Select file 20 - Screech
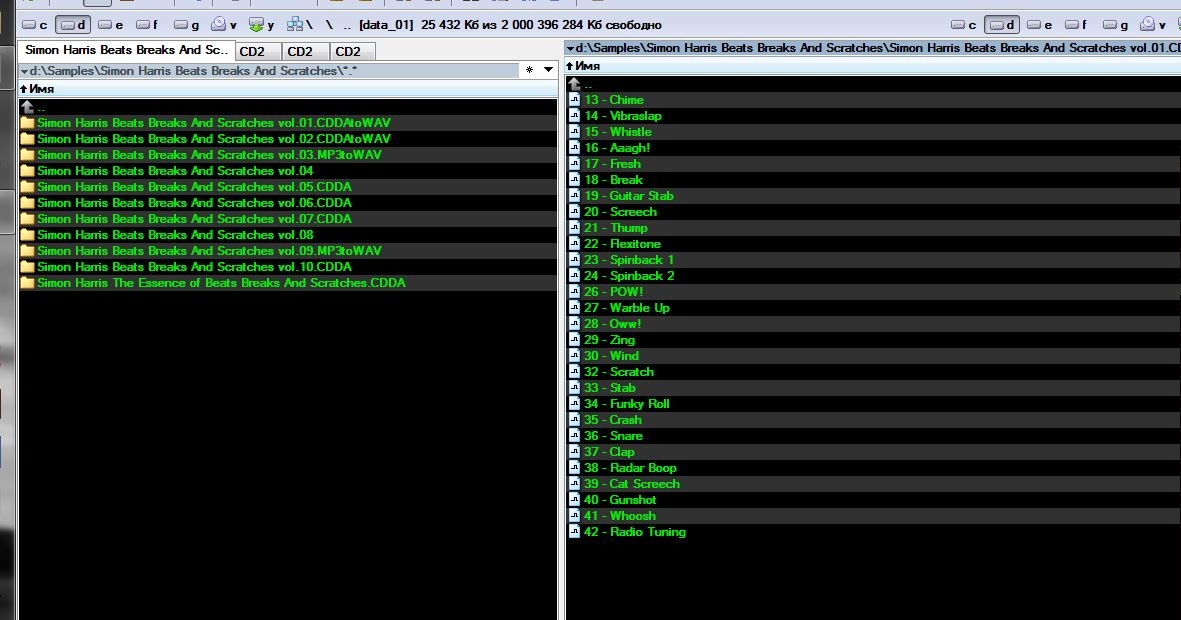Screen dimensions: 1181x620 [621, 212]
